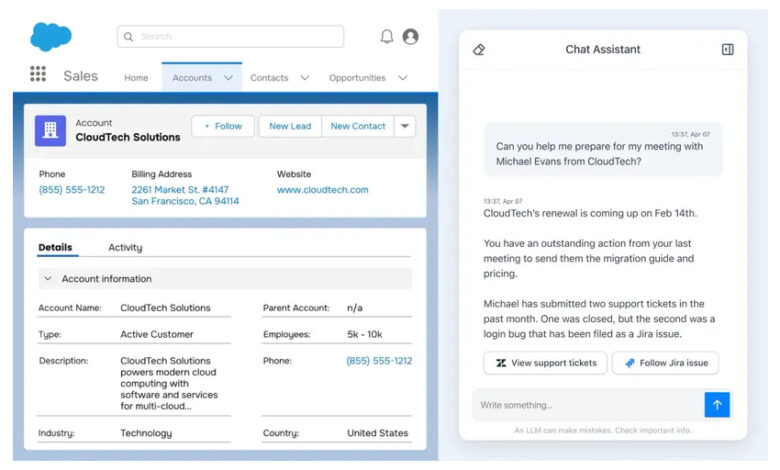Click the Salesforce cloud logo
This screenshot has height=470, width=780.
pyautogui.click(x=50, y=37)
